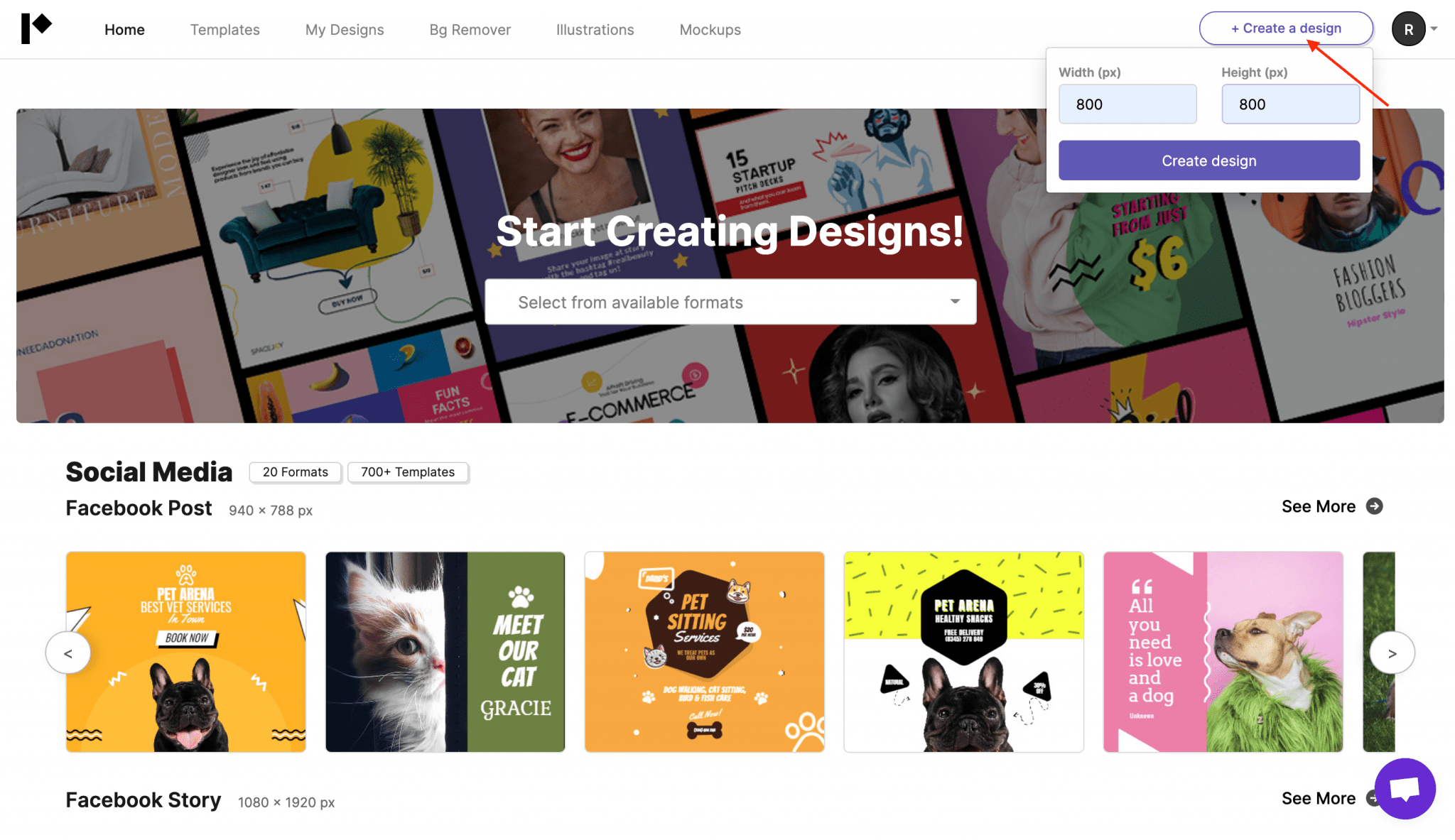Image resolution: width=1455 pixels, height=840 pixels.
Task: Click the + Create a design button
Action: [x=1286, y=28]
